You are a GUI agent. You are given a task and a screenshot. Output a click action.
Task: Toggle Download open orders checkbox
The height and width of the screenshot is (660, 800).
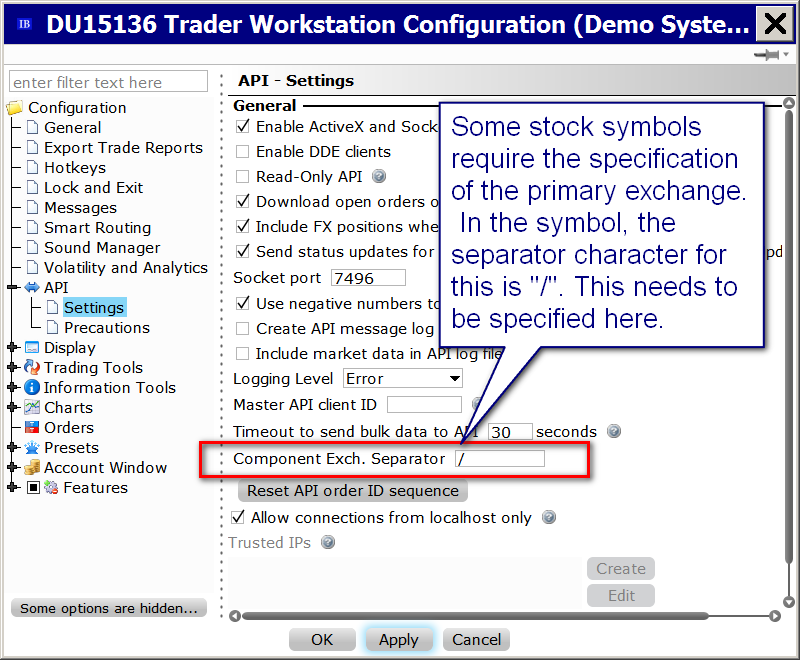click(x=243, y=201)
